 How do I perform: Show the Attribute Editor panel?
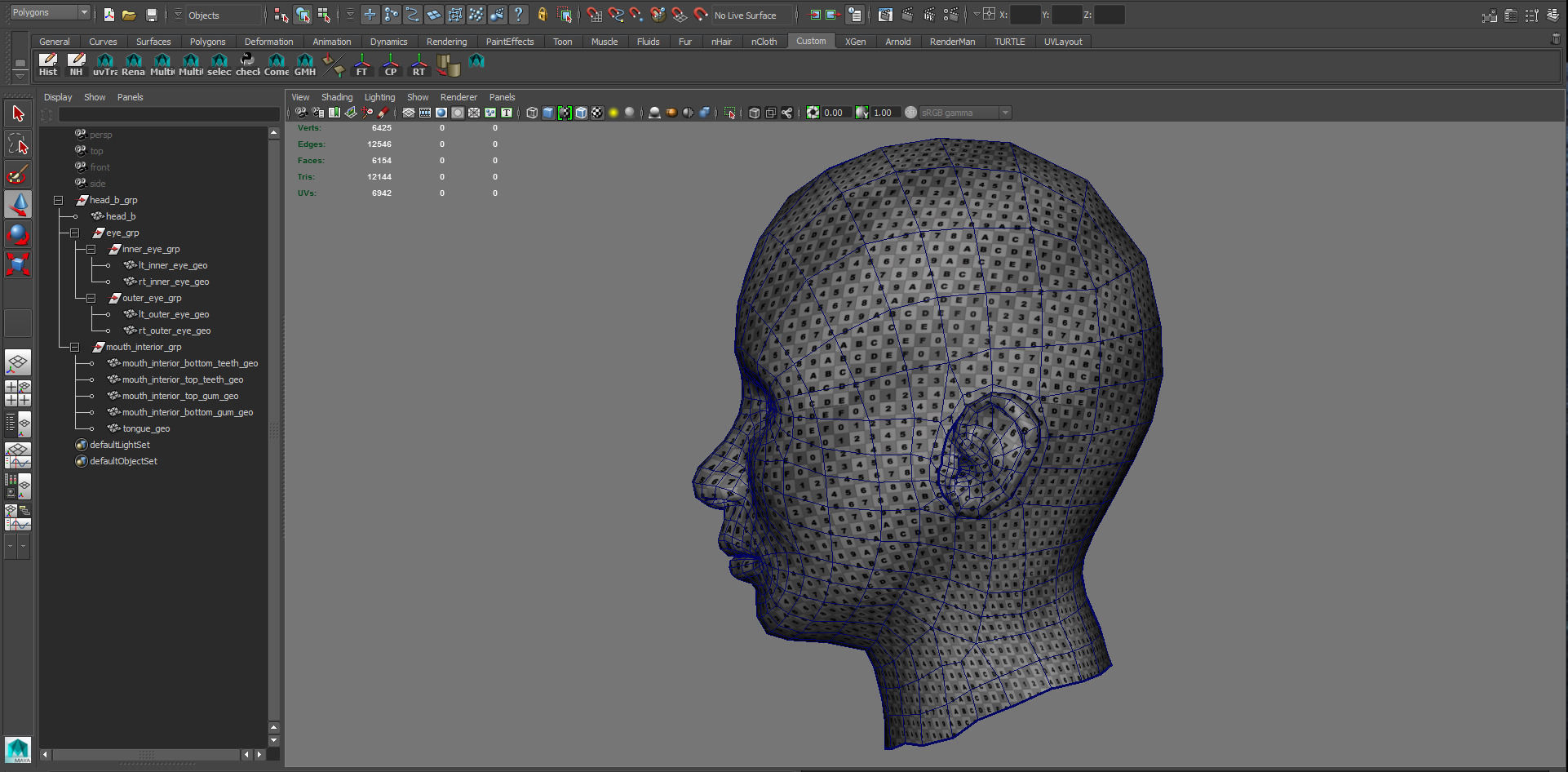point(1511,15)
